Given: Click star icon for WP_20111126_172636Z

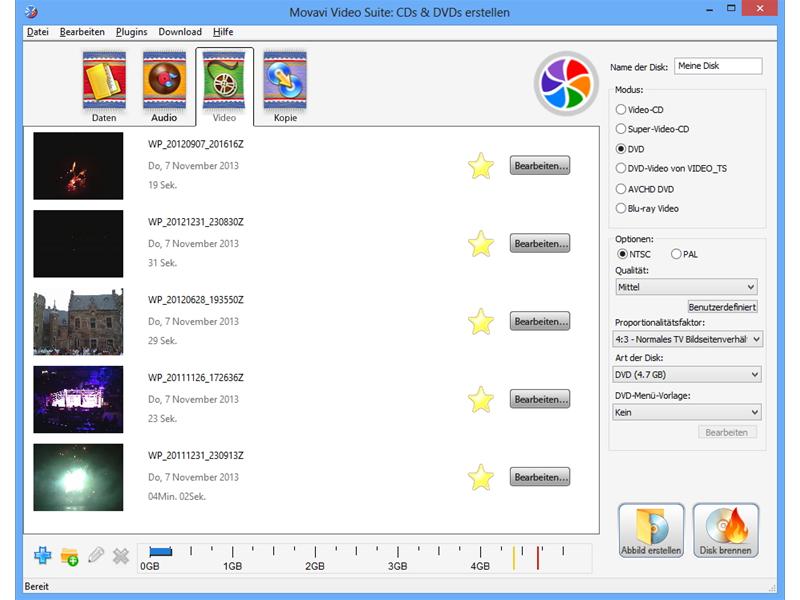Looking at the screenshot, I should (481, 399).
